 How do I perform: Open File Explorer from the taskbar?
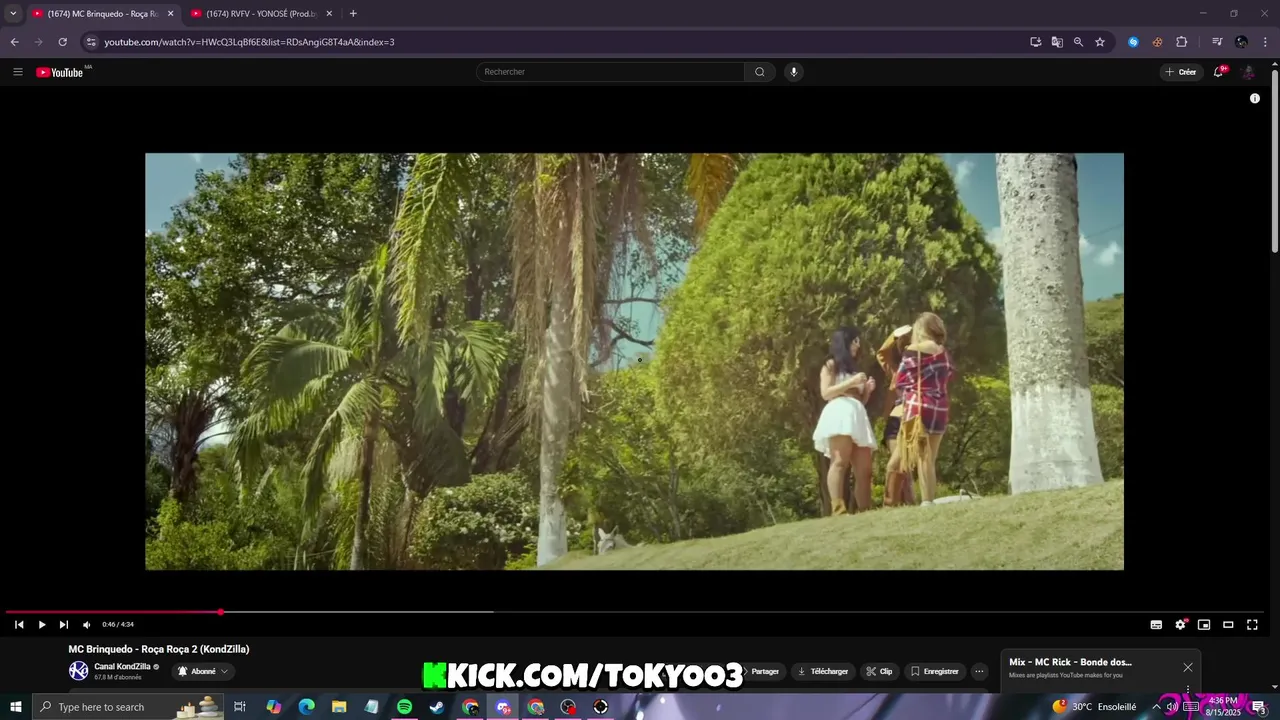(339, 707)
